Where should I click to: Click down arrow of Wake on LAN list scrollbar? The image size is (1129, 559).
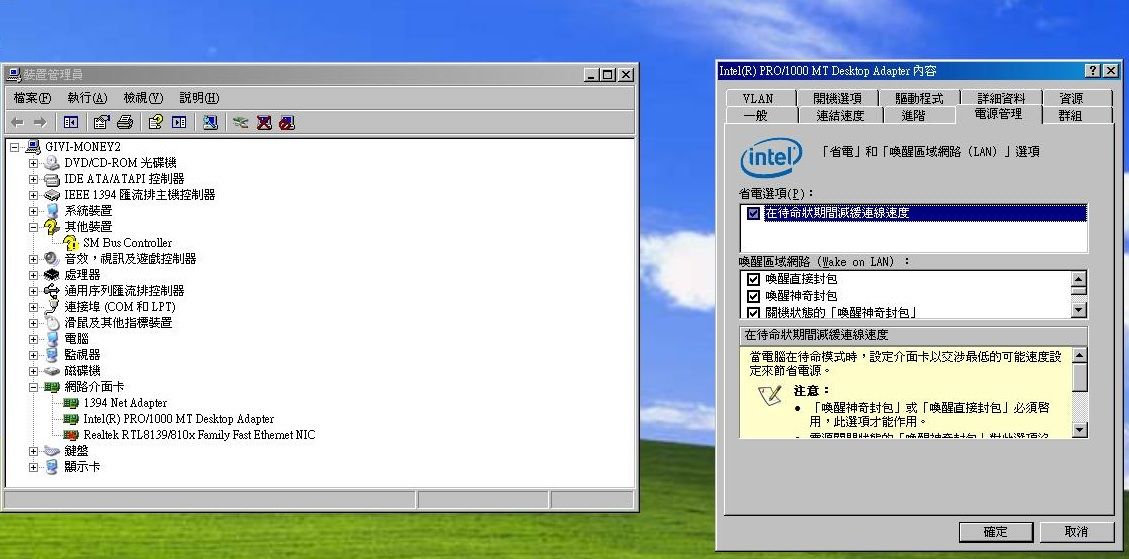[1079, 310]
